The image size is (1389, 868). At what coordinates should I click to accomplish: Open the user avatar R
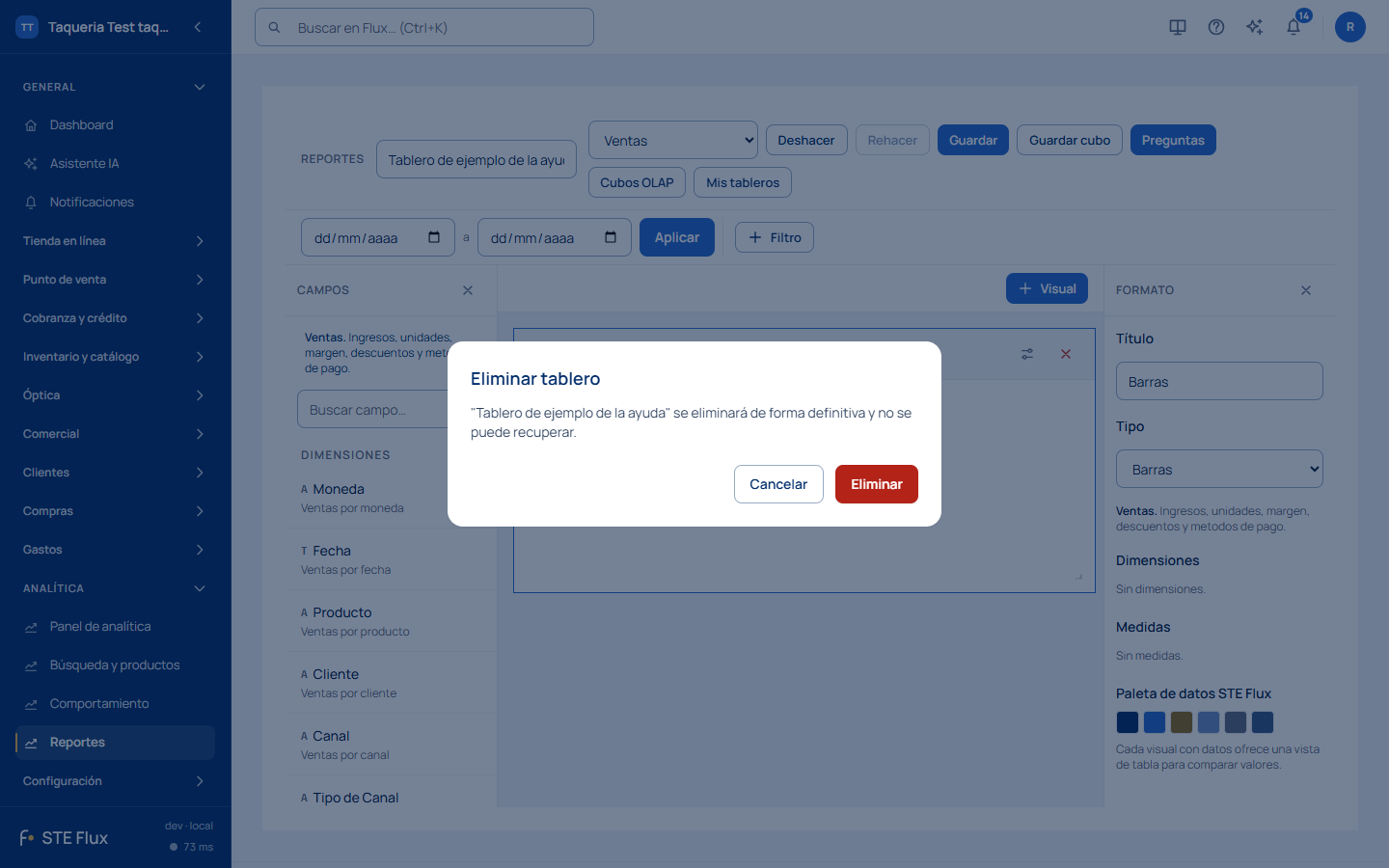coord(1350,27)
